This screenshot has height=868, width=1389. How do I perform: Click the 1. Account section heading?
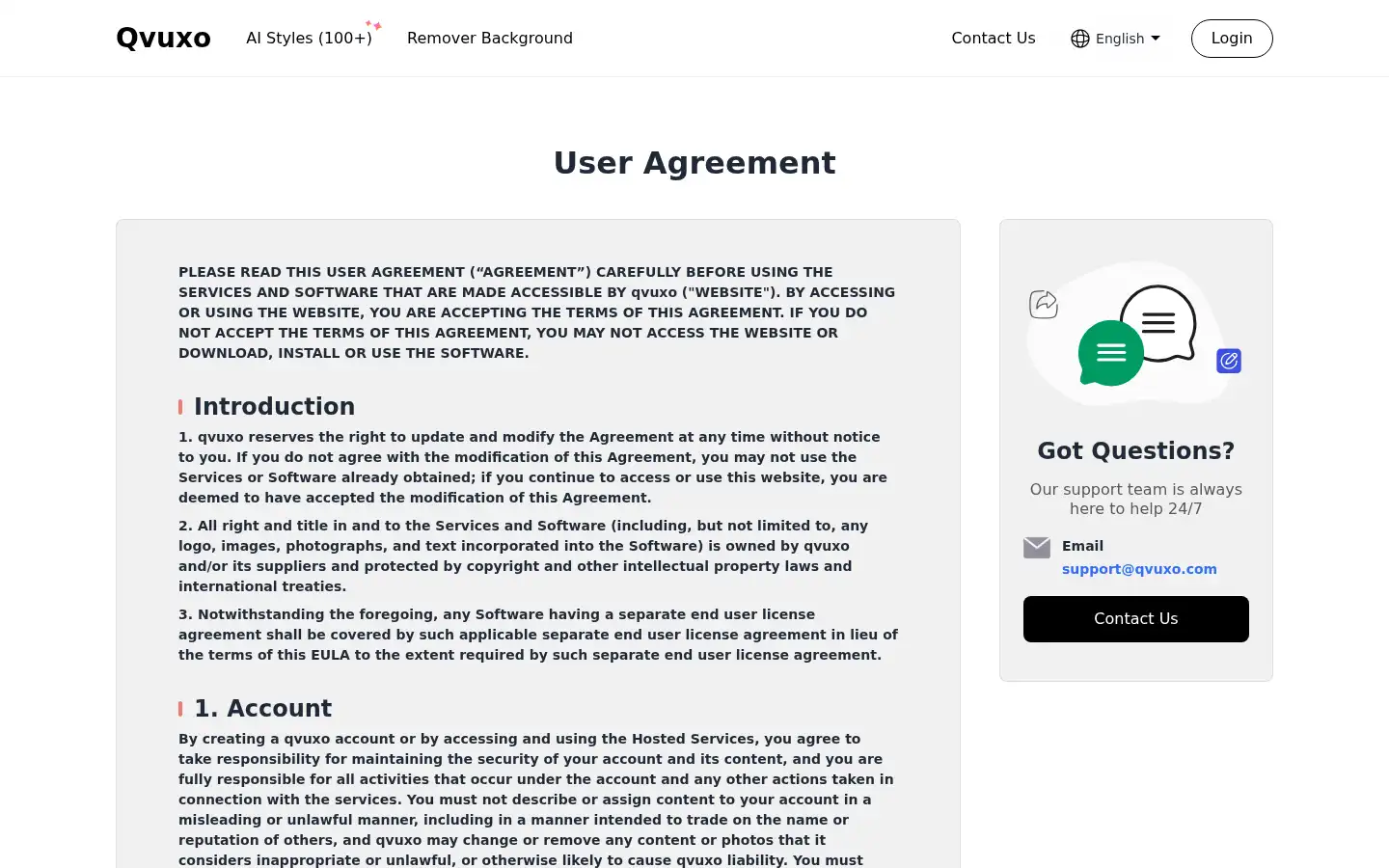pos(263,708)
